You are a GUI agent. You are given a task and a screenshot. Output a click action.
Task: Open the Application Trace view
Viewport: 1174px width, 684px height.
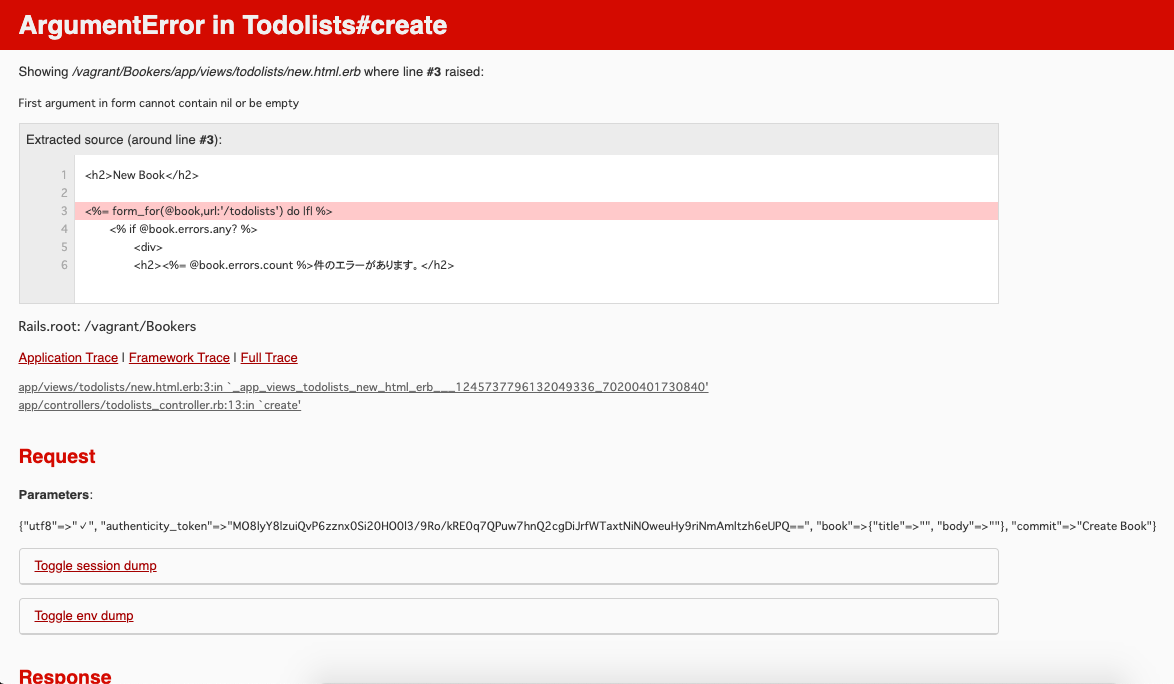(x=68, y=357)
